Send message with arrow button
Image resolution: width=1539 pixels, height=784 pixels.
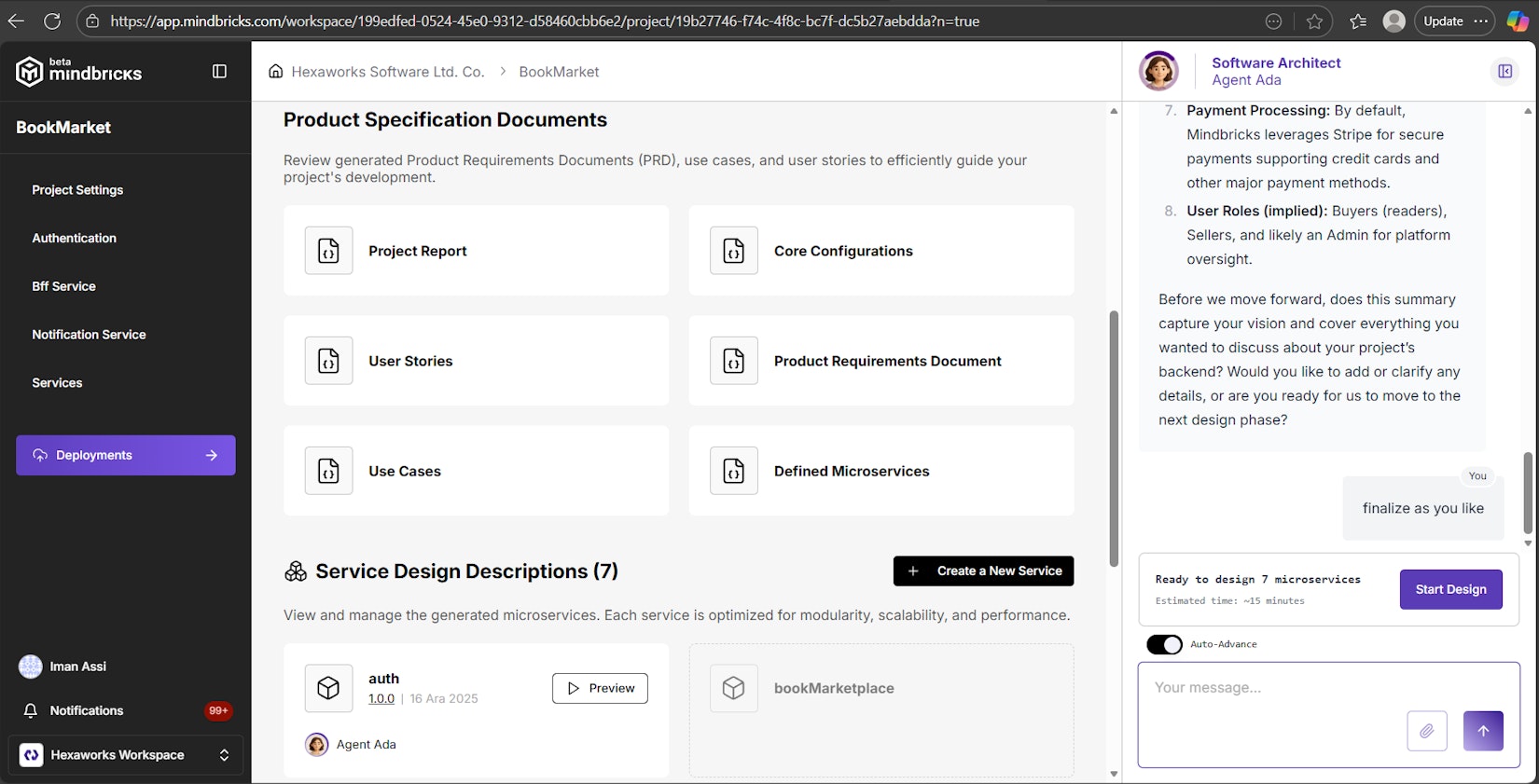[1483, 731]
